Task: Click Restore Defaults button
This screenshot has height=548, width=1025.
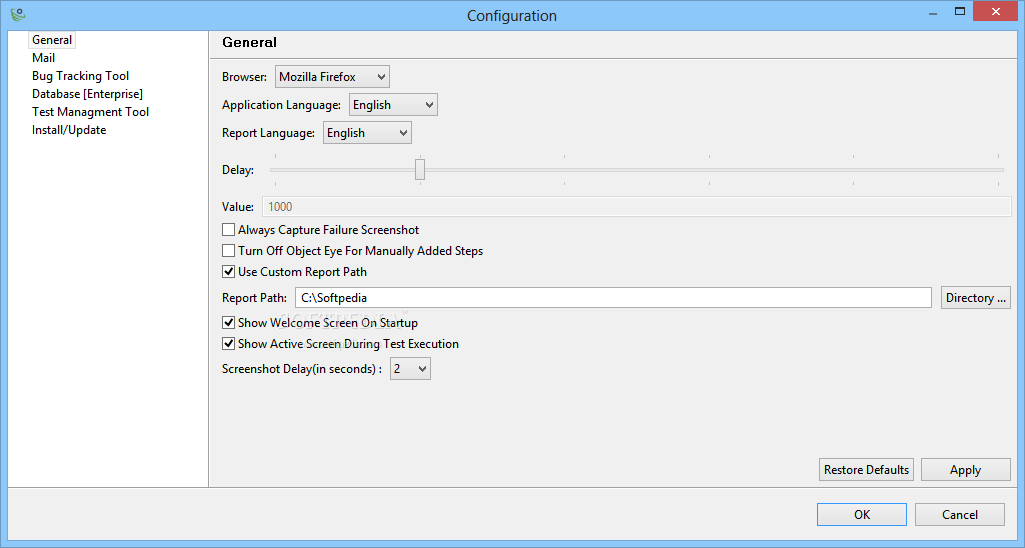Action: point(866,470)
